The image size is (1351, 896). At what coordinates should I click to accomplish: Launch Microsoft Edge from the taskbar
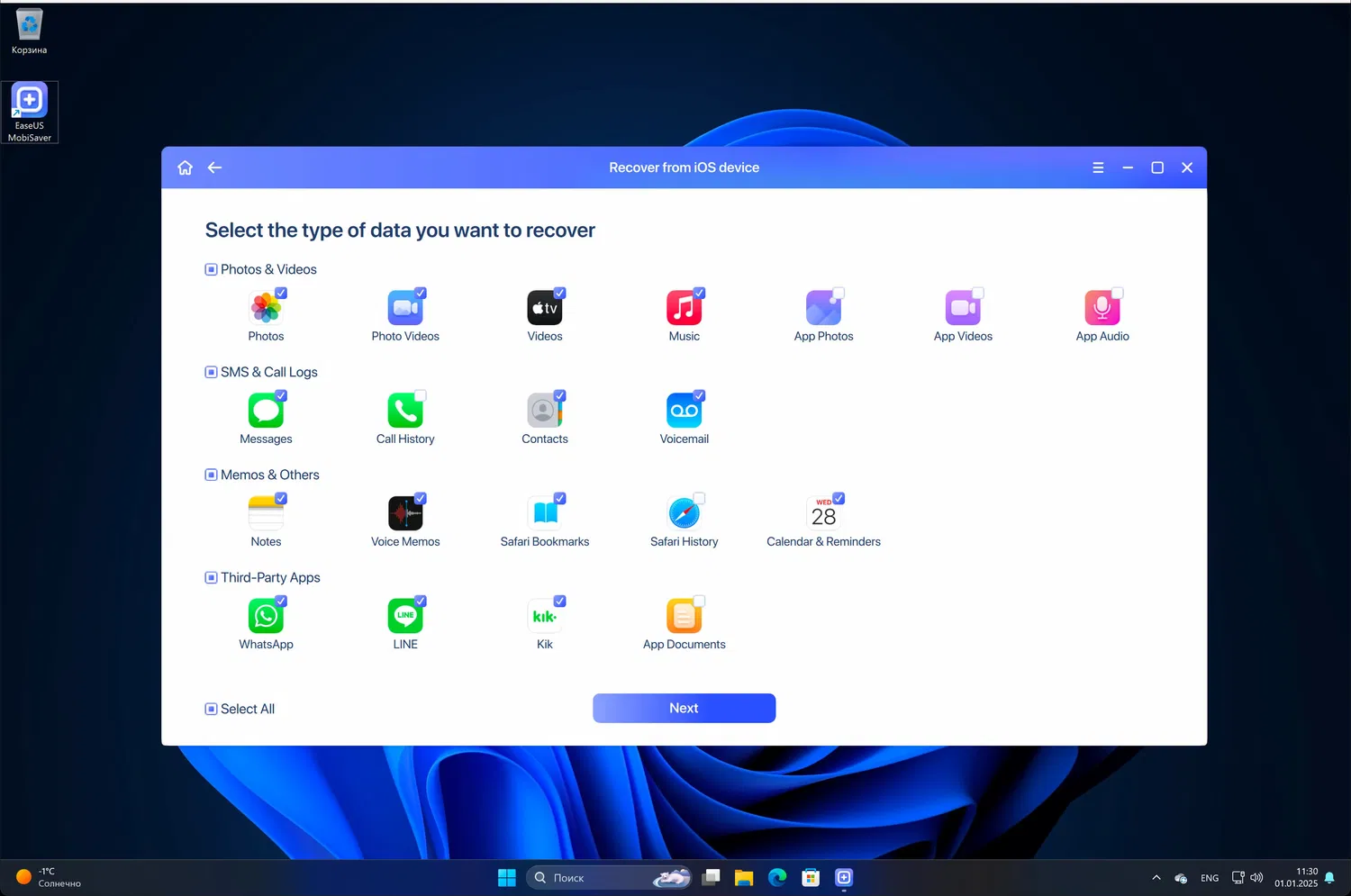coord(777,877)
